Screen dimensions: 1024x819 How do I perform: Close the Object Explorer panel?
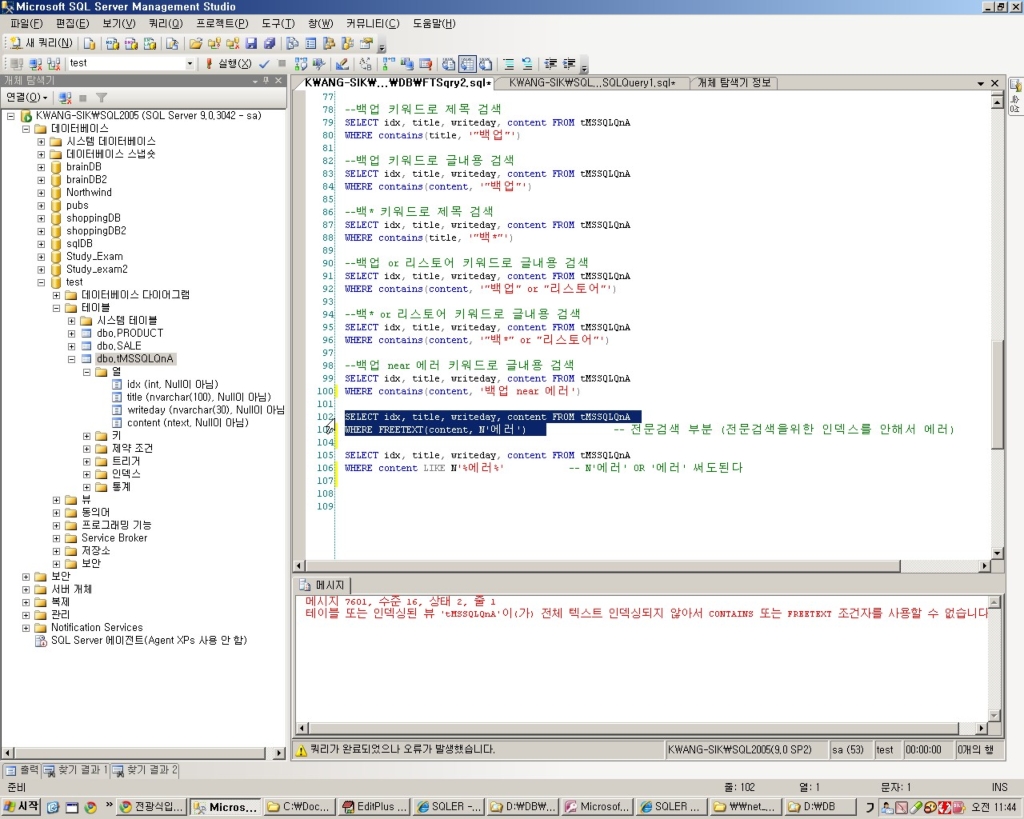pyautogui.click(x=279, y=80)
